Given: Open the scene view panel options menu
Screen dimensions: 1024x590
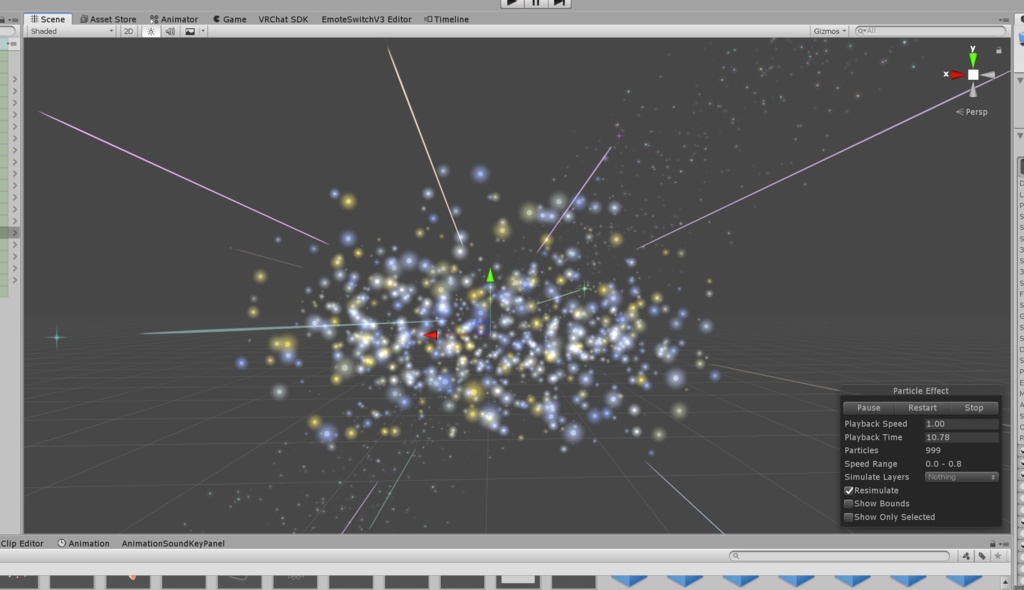Looking at the screenshot, I should (x=1004, y=19).
